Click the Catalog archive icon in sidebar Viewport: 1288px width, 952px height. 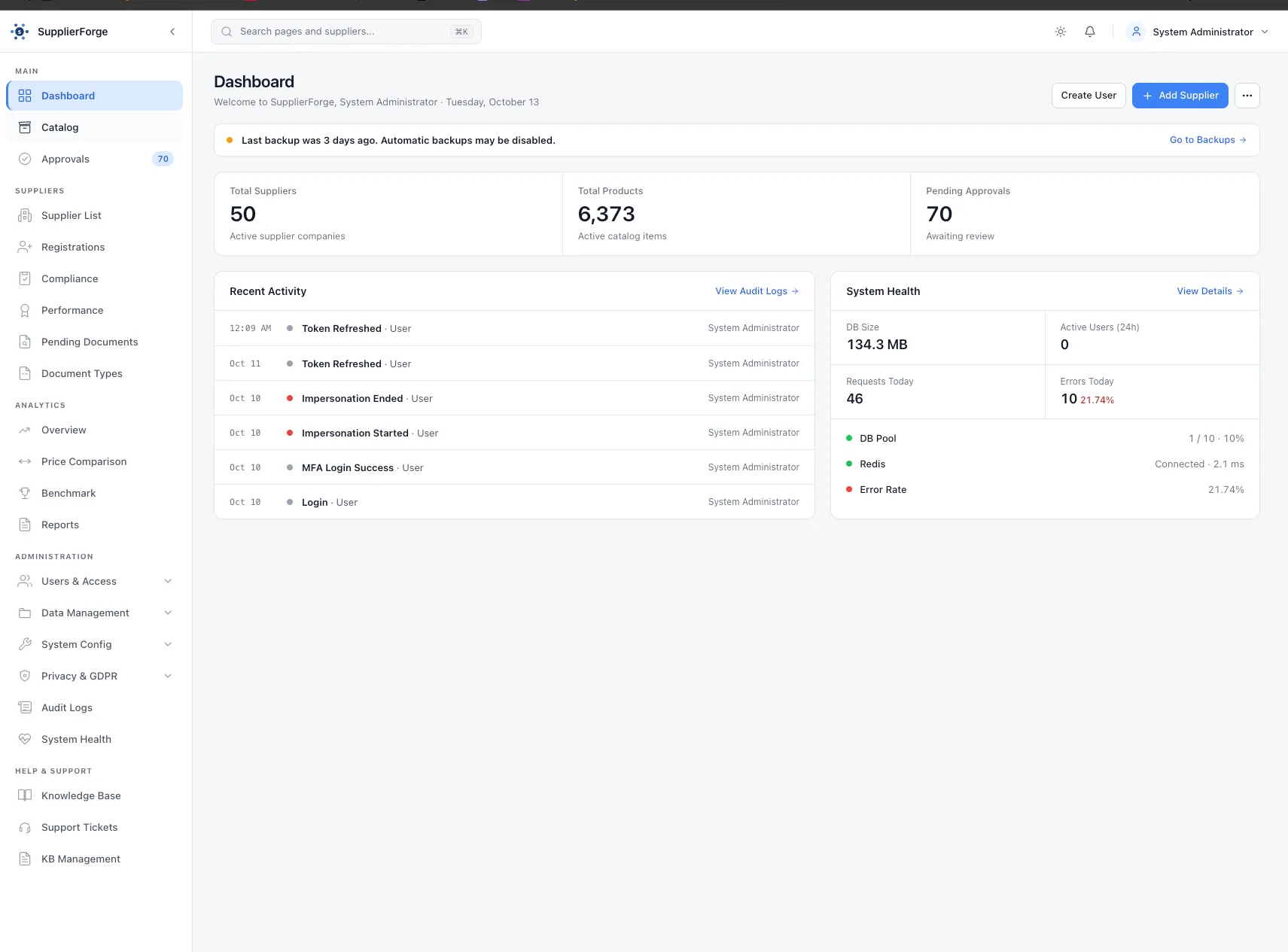[25, 127]
